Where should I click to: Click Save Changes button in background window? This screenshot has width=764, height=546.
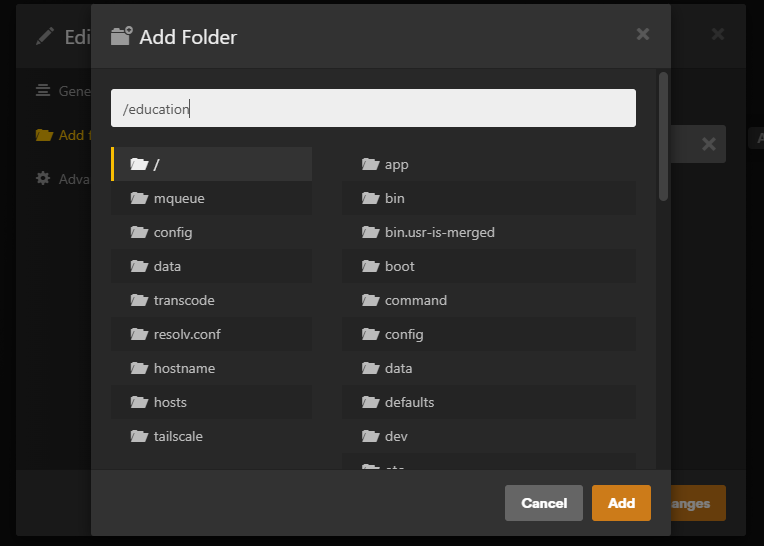698,503
